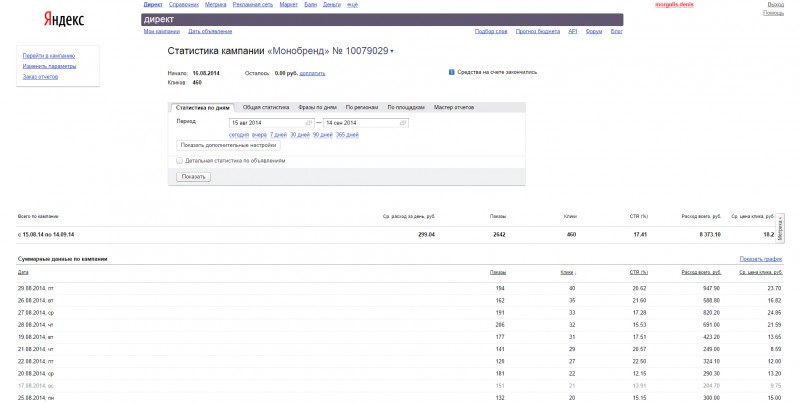Sort table by Показы column header
Screen dimensions: 800x404
[x=498, y=272]
